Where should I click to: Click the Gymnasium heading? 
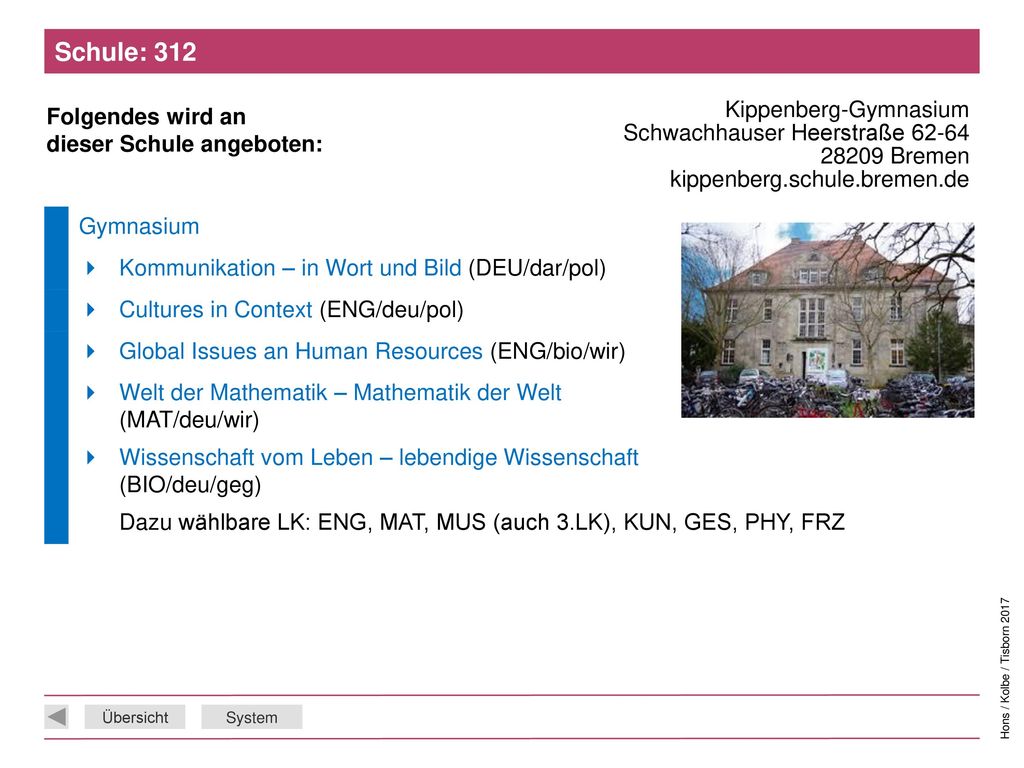[138, 227]
